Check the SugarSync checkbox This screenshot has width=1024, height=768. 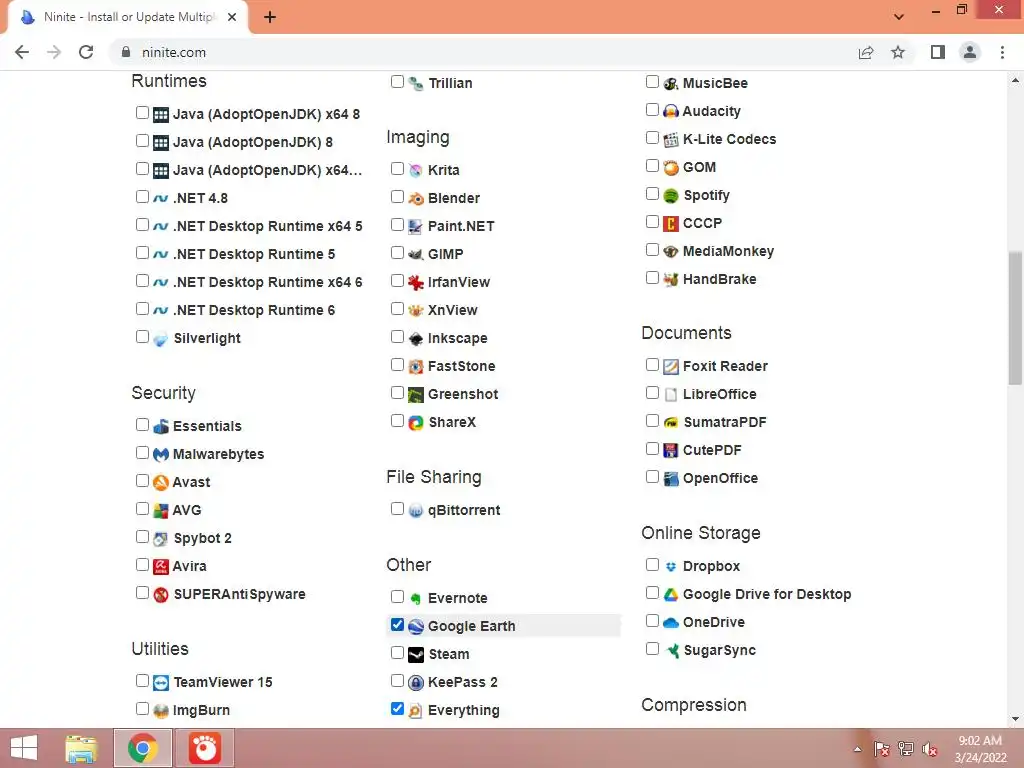tap(652, 648)
